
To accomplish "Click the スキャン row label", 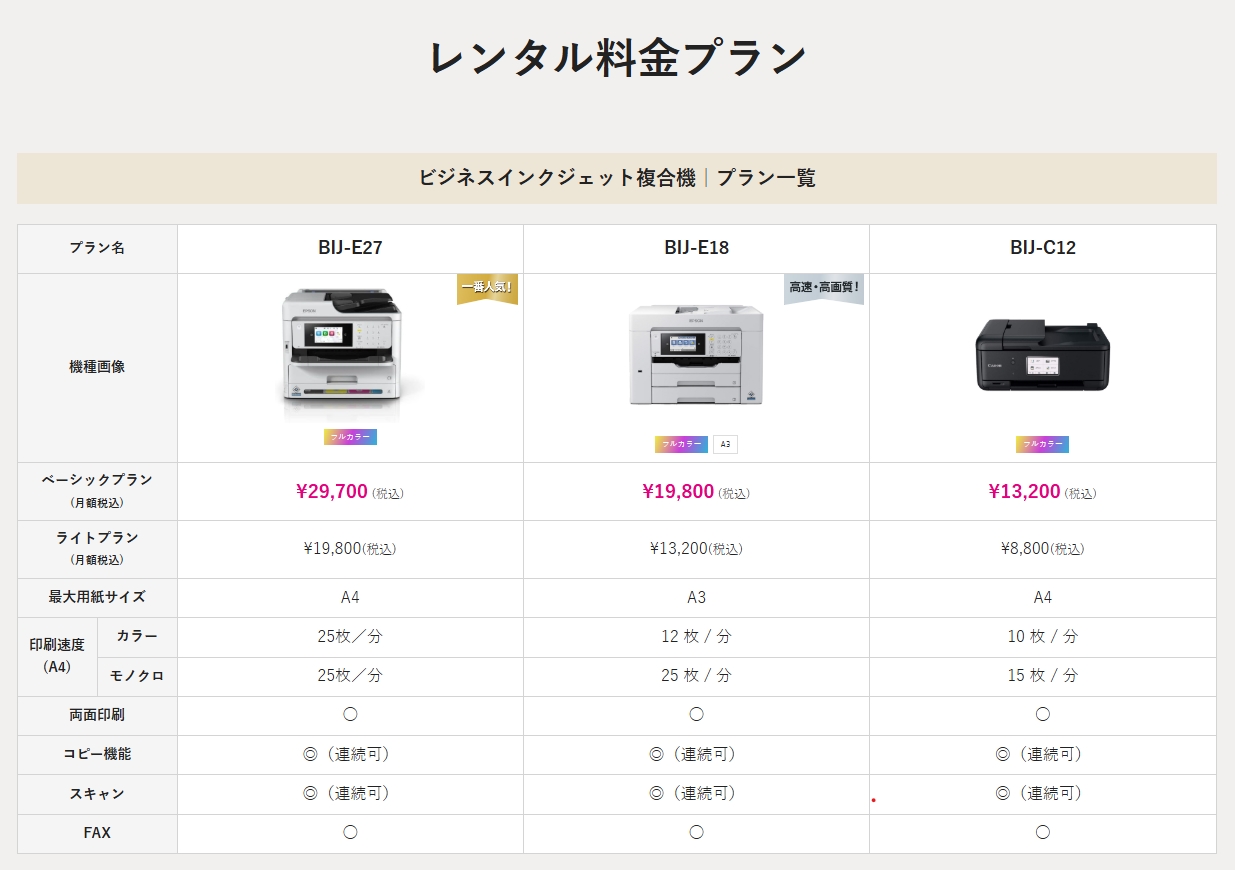I will (x=97, y=794).
